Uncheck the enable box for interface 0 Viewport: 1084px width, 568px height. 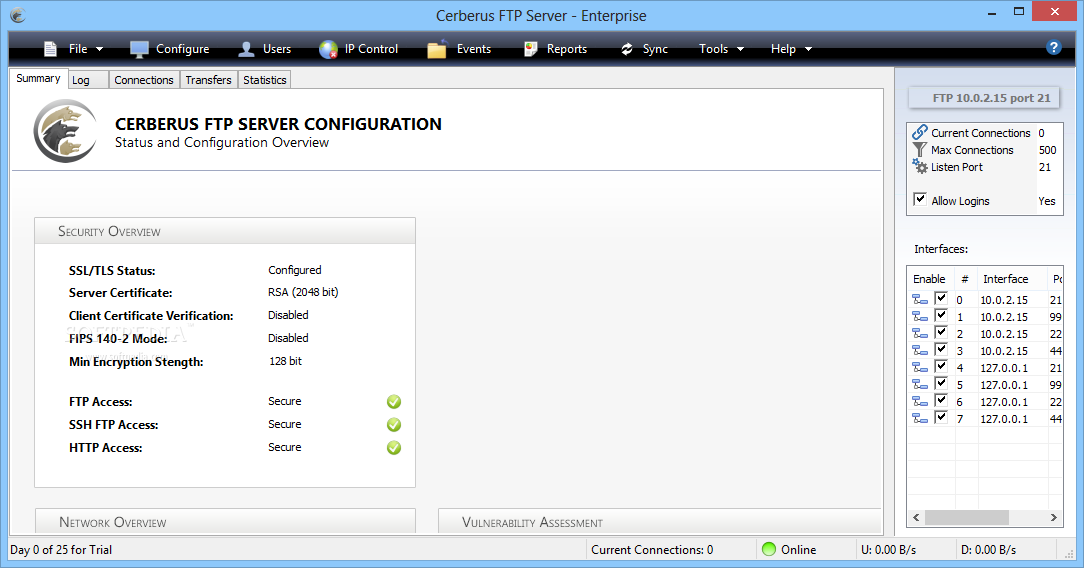coord(941,298)
